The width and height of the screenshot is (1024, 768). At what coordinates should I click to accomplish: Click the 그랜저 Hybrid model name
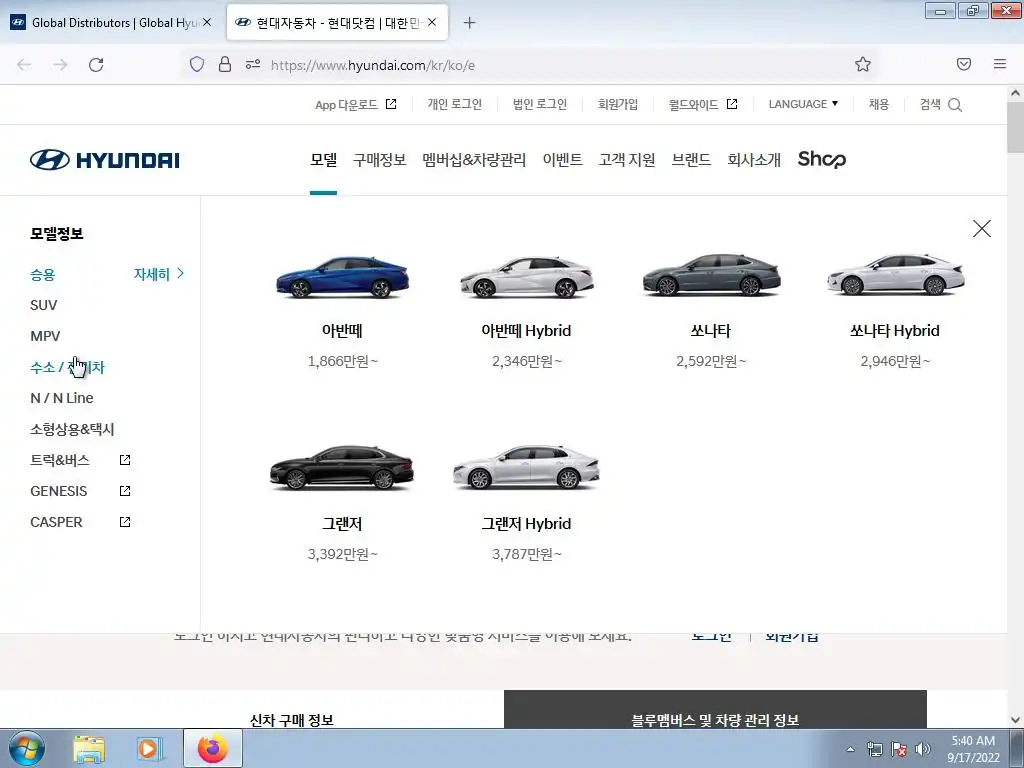[x=526, y=524]
